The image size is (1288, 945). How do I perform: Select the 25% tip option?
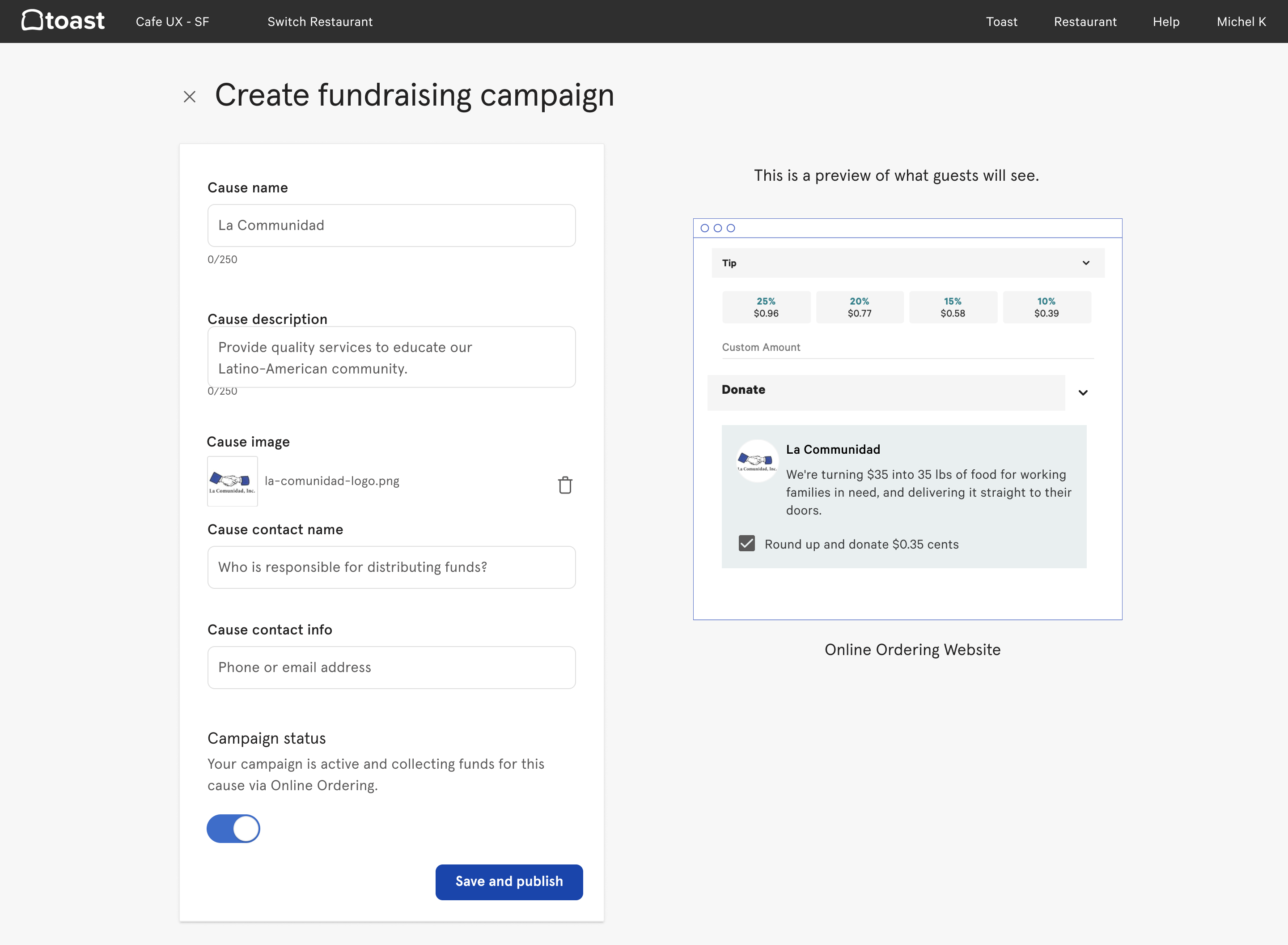[766, 307]
